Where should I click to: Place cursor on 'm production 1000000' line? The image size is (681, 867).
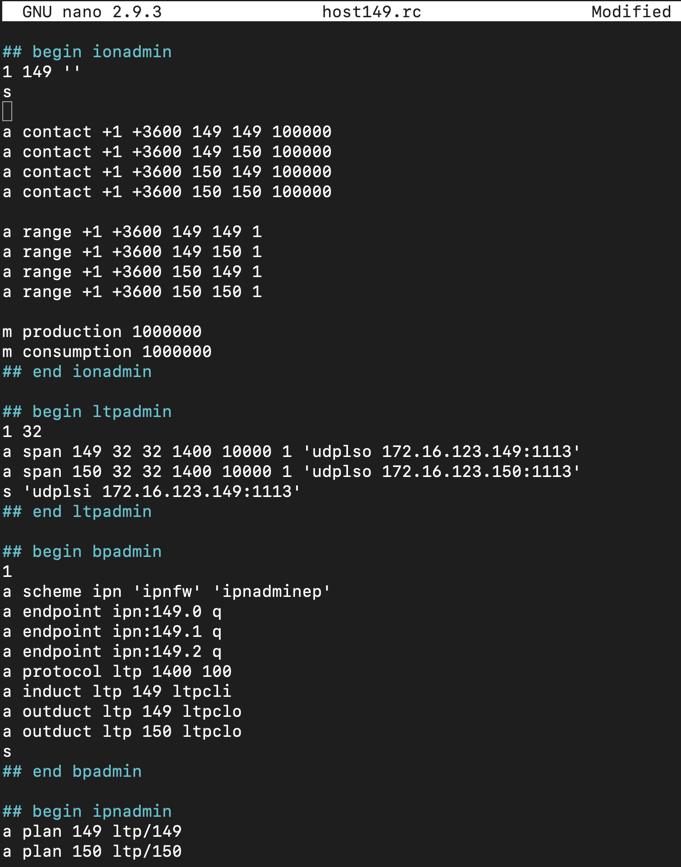pos(102,332)
